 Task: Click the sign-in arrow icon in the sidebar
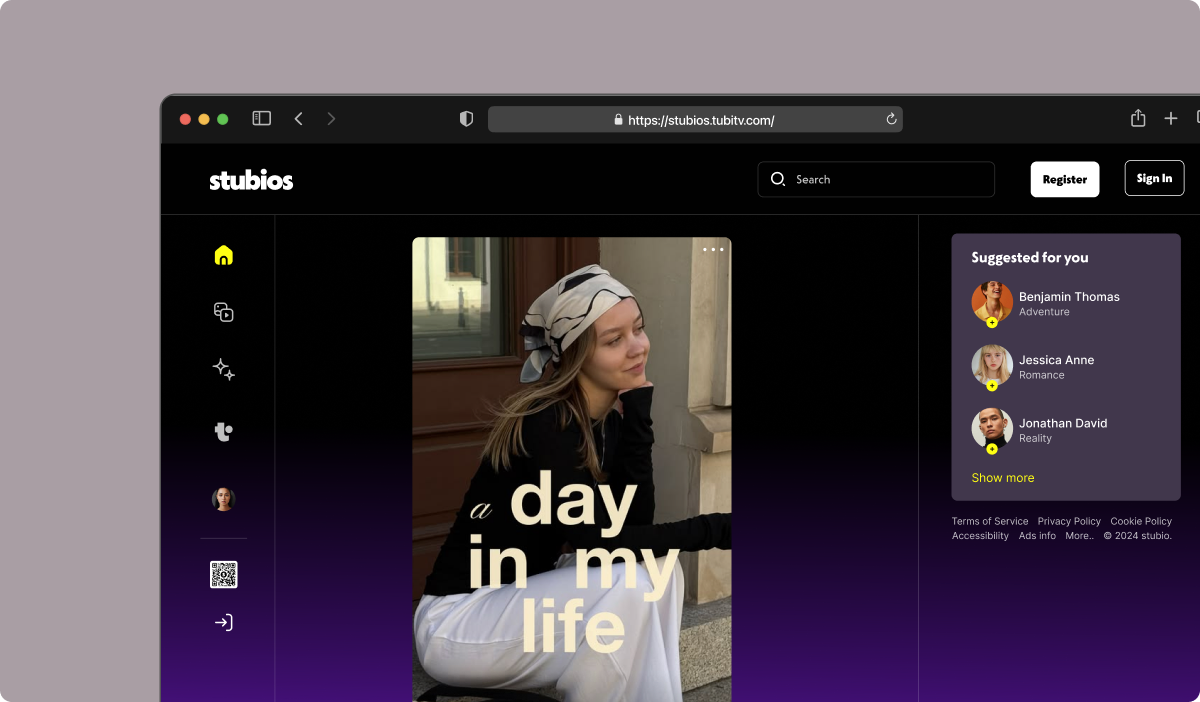[223, 623]
